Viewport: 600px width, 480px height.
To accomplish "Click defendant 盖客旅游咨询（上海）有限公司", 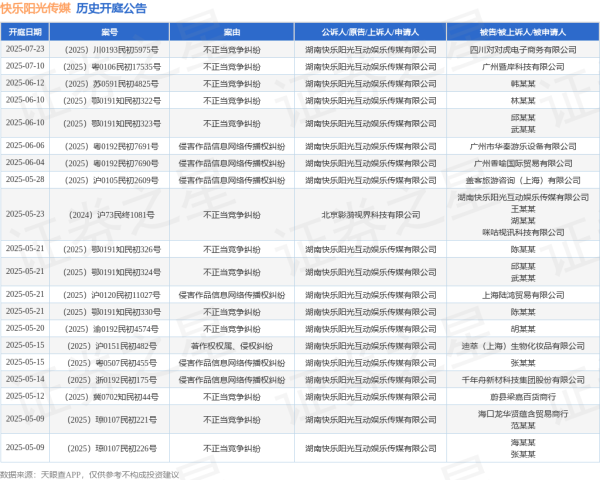I will click(x=523, y=180).
